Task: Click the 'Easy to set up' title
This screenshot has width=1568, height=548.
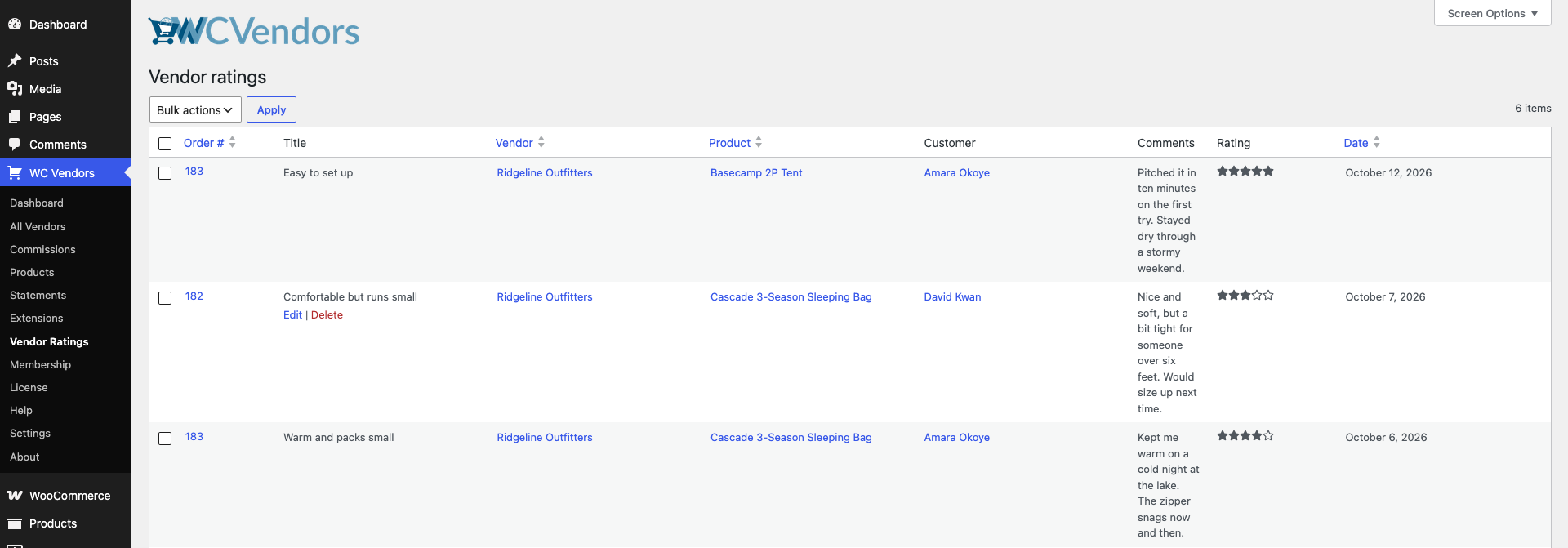Action: 318,172
